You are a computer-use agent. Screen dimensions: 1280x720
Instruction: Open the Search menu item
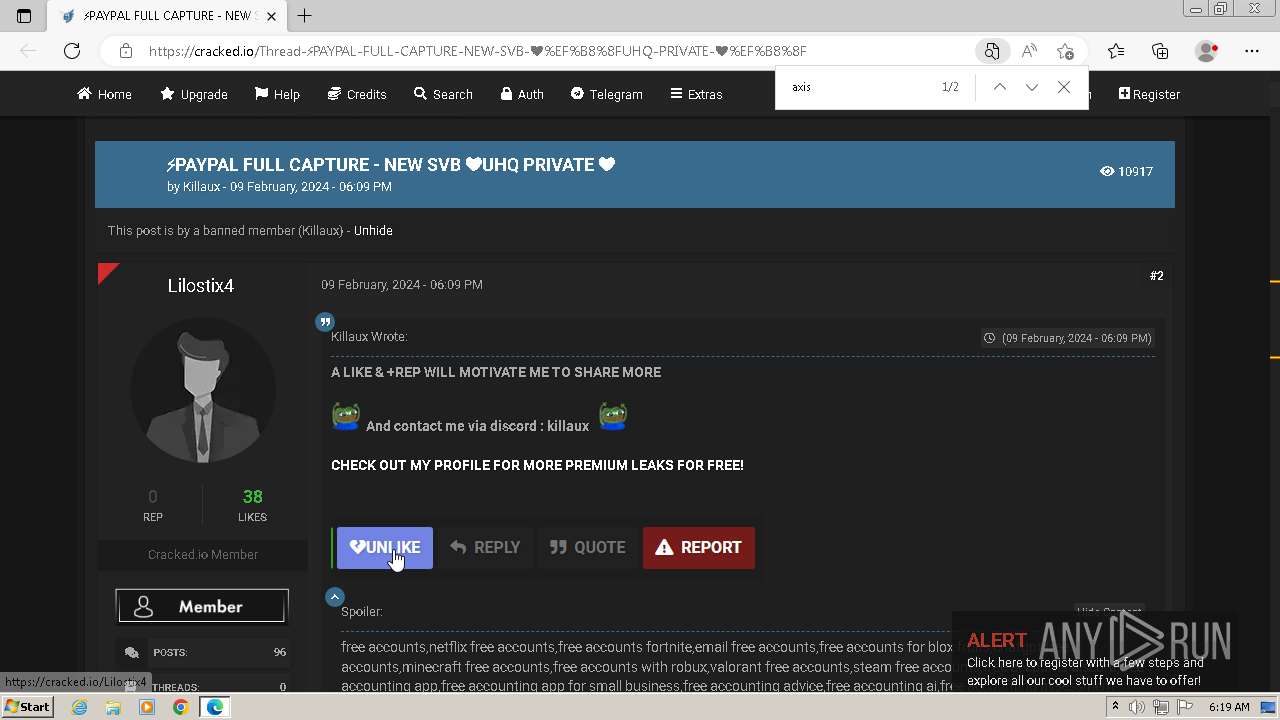(443, 94)
